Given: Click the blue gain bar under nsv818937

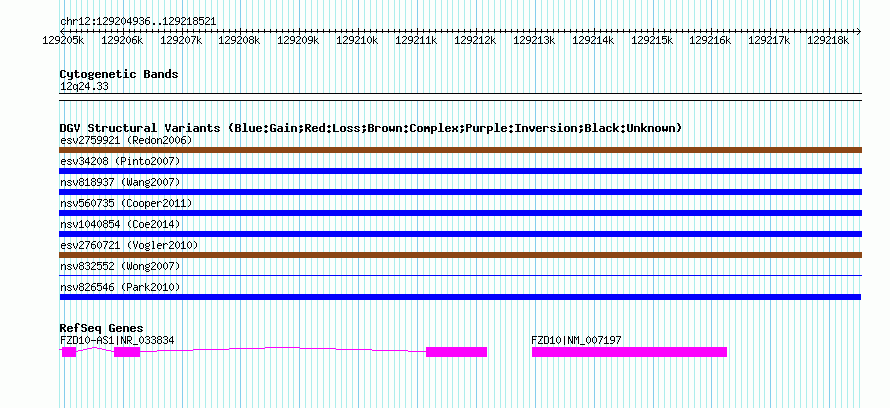Looking at the screenshot, I should tap(460, 192).
